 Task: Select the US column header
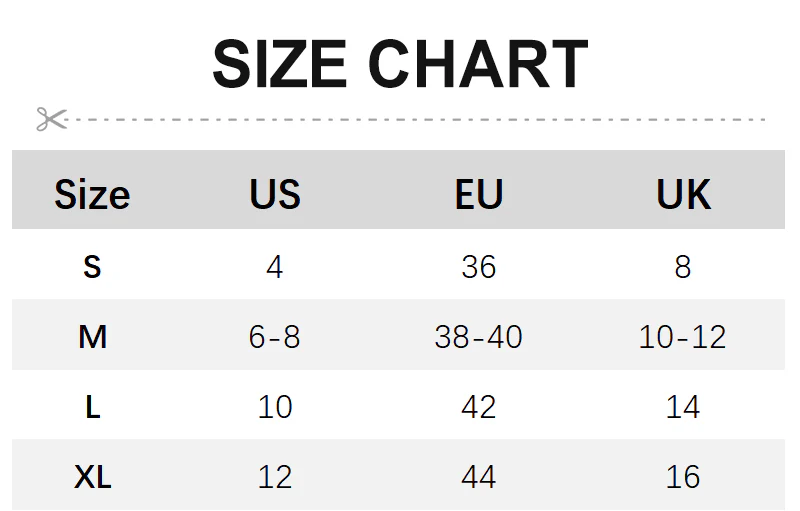click(x=275, y=194)
